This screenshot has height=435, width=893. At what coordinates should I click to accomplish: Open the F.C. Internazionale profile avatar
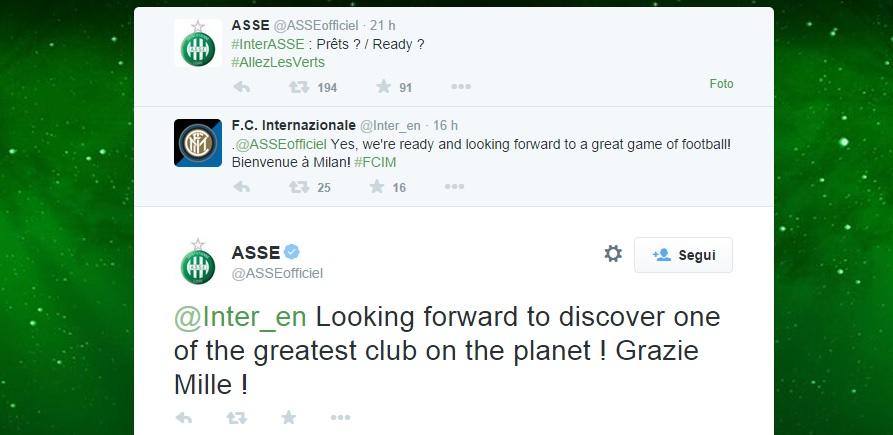point(198,143)
